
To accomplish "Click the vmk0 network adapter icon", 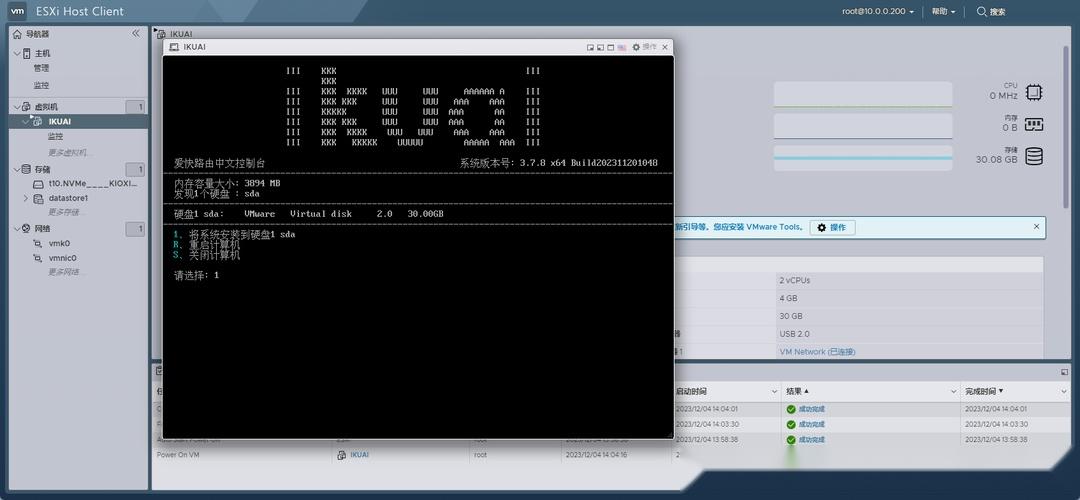I will click(39, 243).
